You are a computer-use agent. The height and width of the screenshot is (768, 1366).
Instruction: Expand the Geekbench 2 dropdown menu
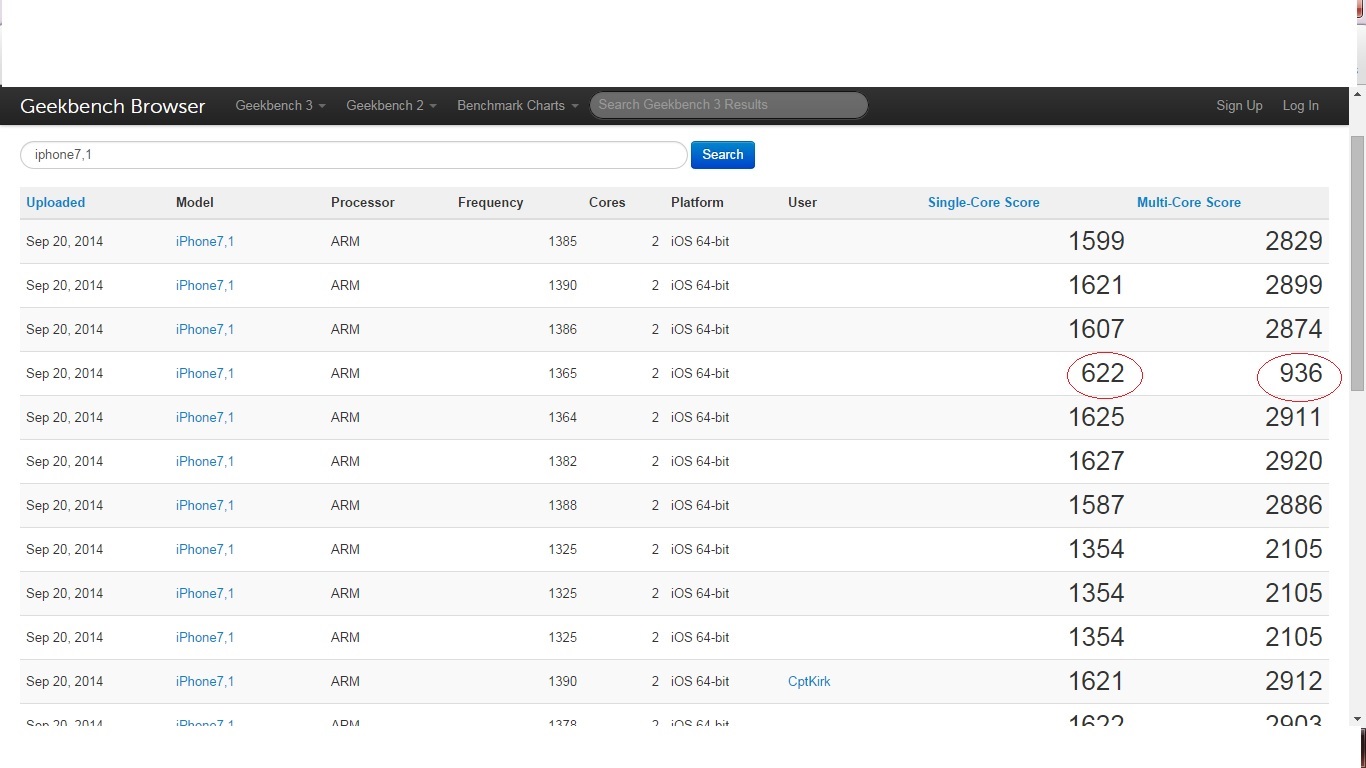click(x=391, y=105)
